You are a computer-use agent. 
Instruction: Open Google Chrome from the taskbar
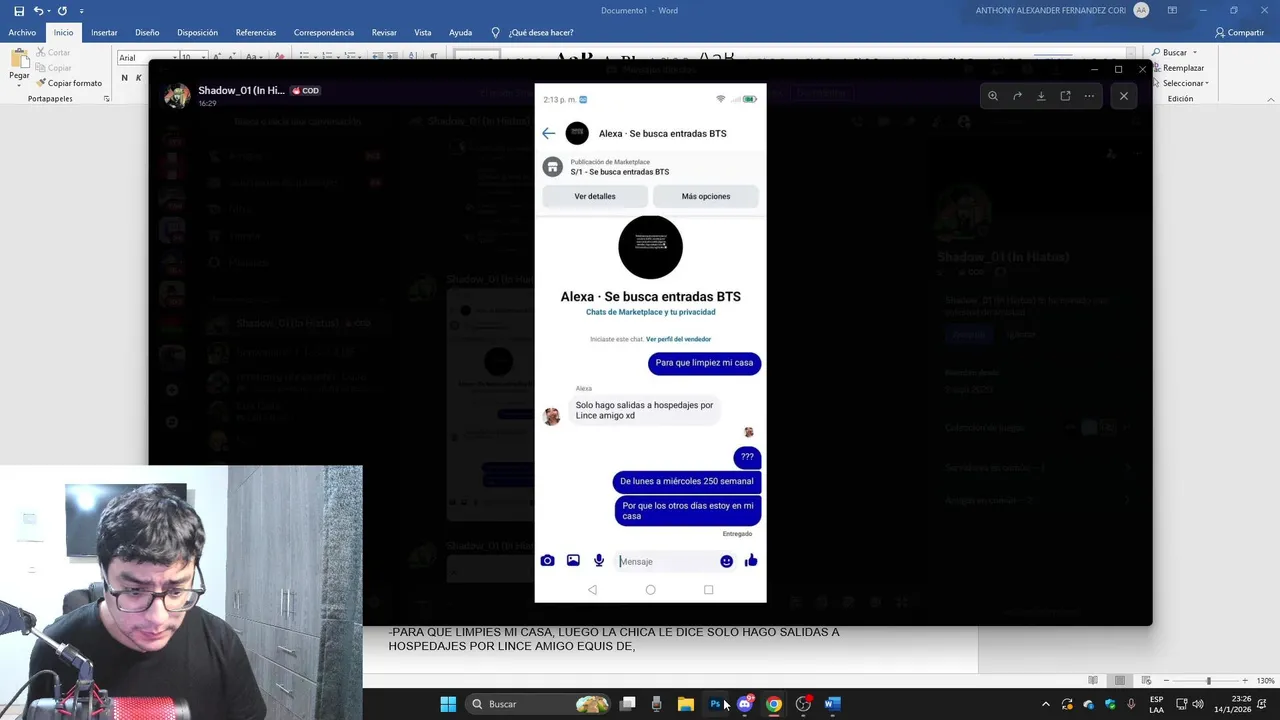[x=774, y=704]
